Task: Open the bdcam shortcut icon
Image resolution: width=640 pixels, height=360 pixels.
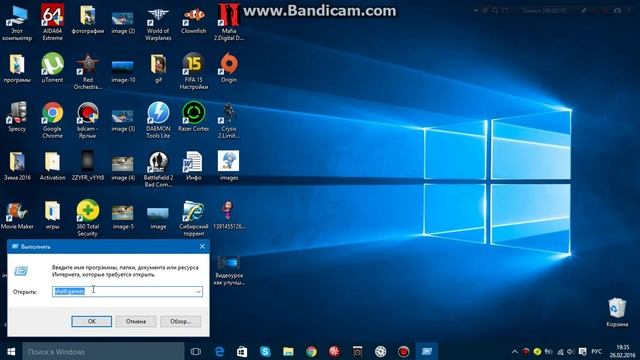Action: coord(87,120)
